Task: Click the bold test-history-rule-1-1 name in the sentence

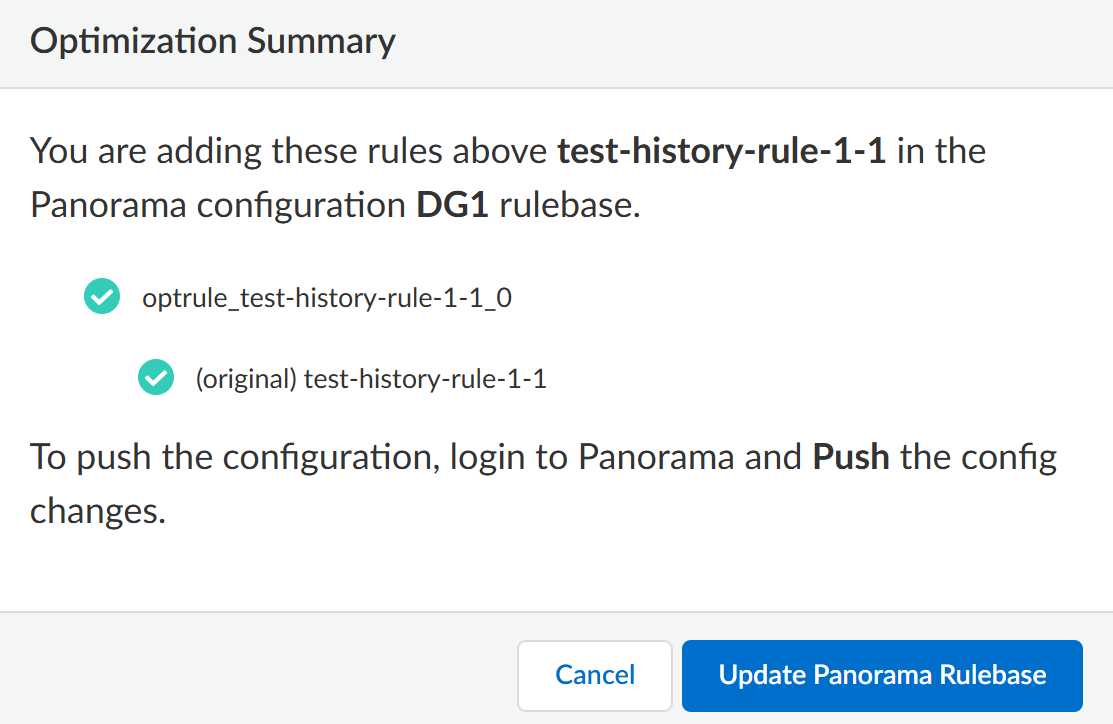Action: point(721,152)
